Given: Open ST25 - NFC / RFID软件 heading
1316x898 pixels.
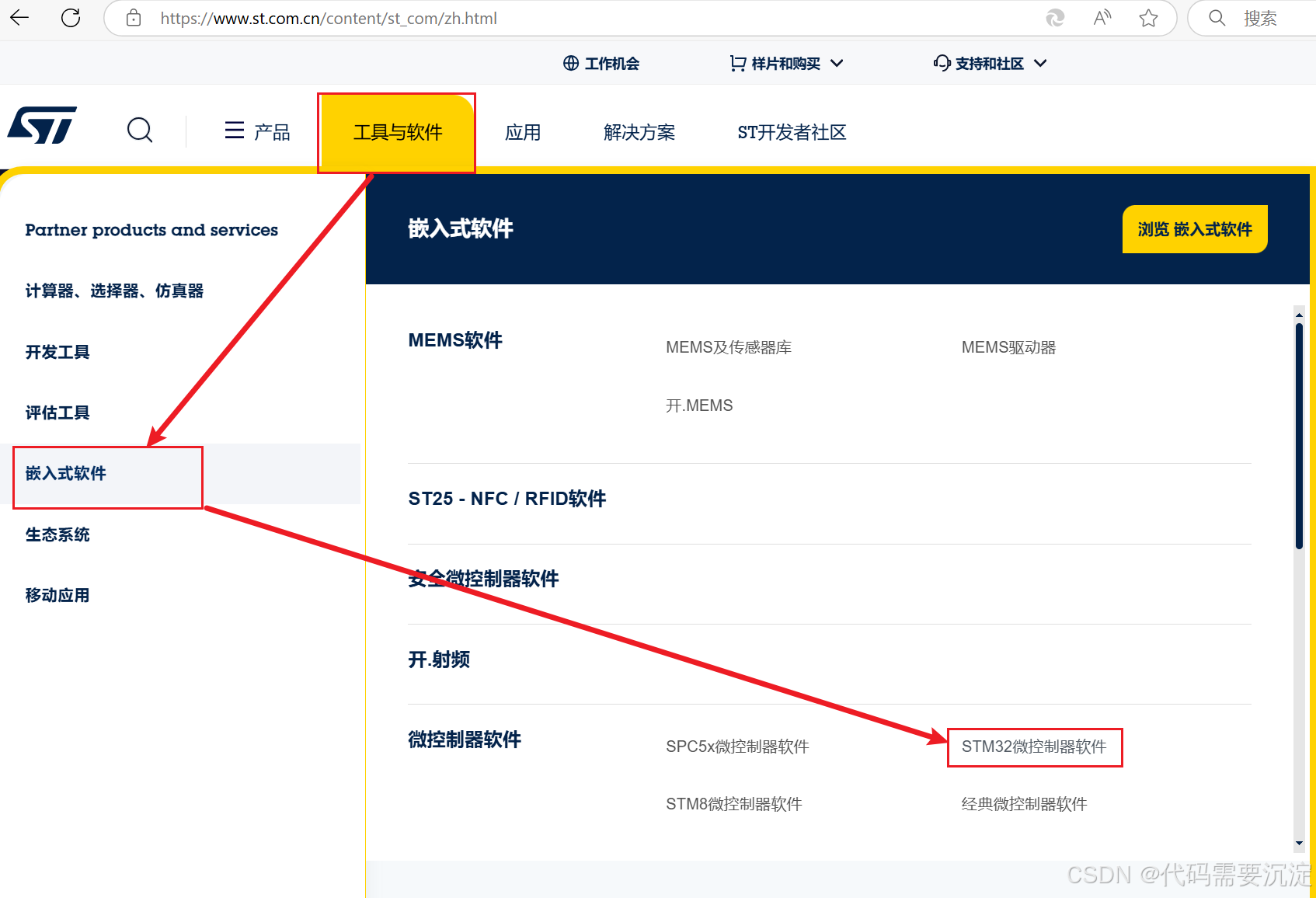Looking at the screenshot, I should pos(507,499).
